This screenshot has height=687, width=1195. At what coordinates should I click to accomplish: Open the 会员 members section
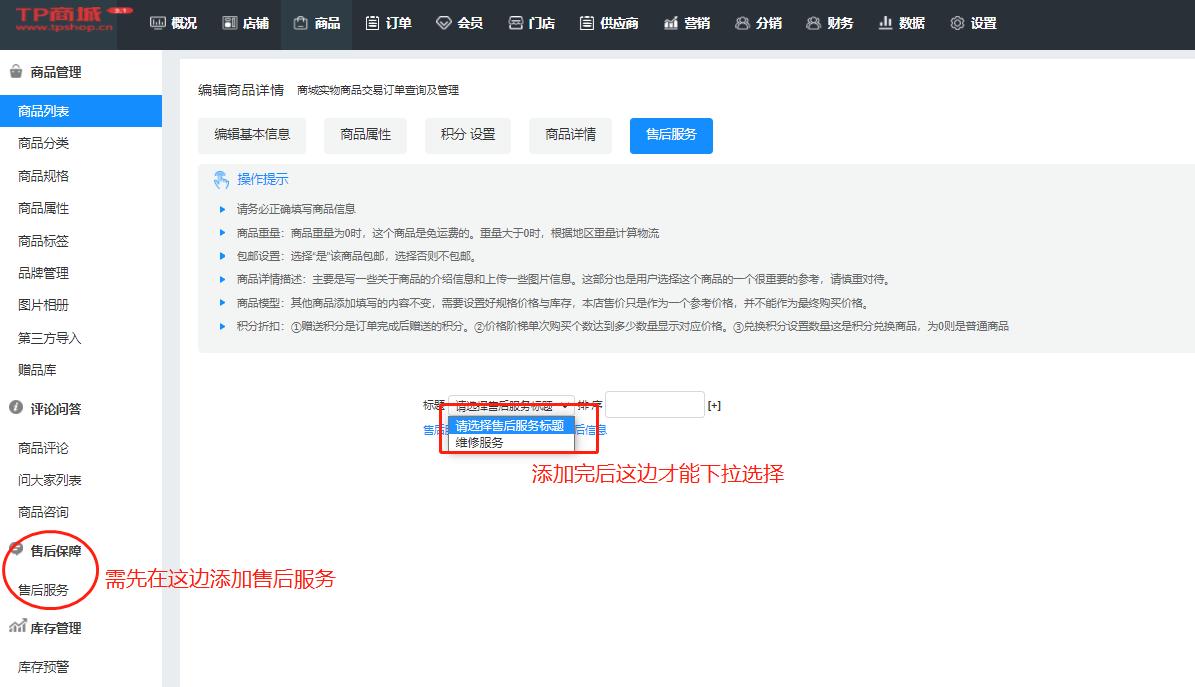point(459,23)
